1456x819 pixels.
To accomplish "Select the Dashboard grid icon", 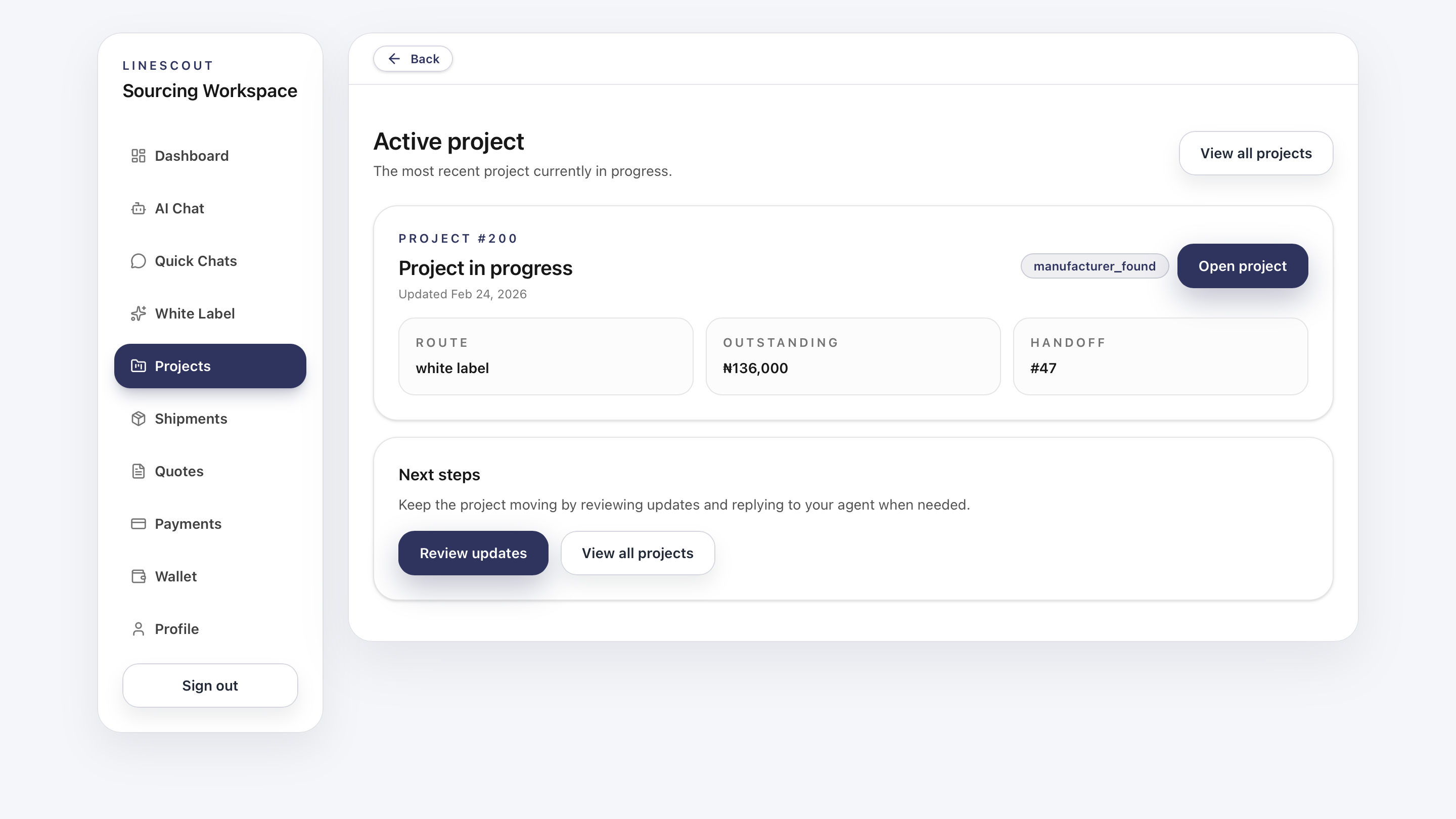I will pos(139,155).
